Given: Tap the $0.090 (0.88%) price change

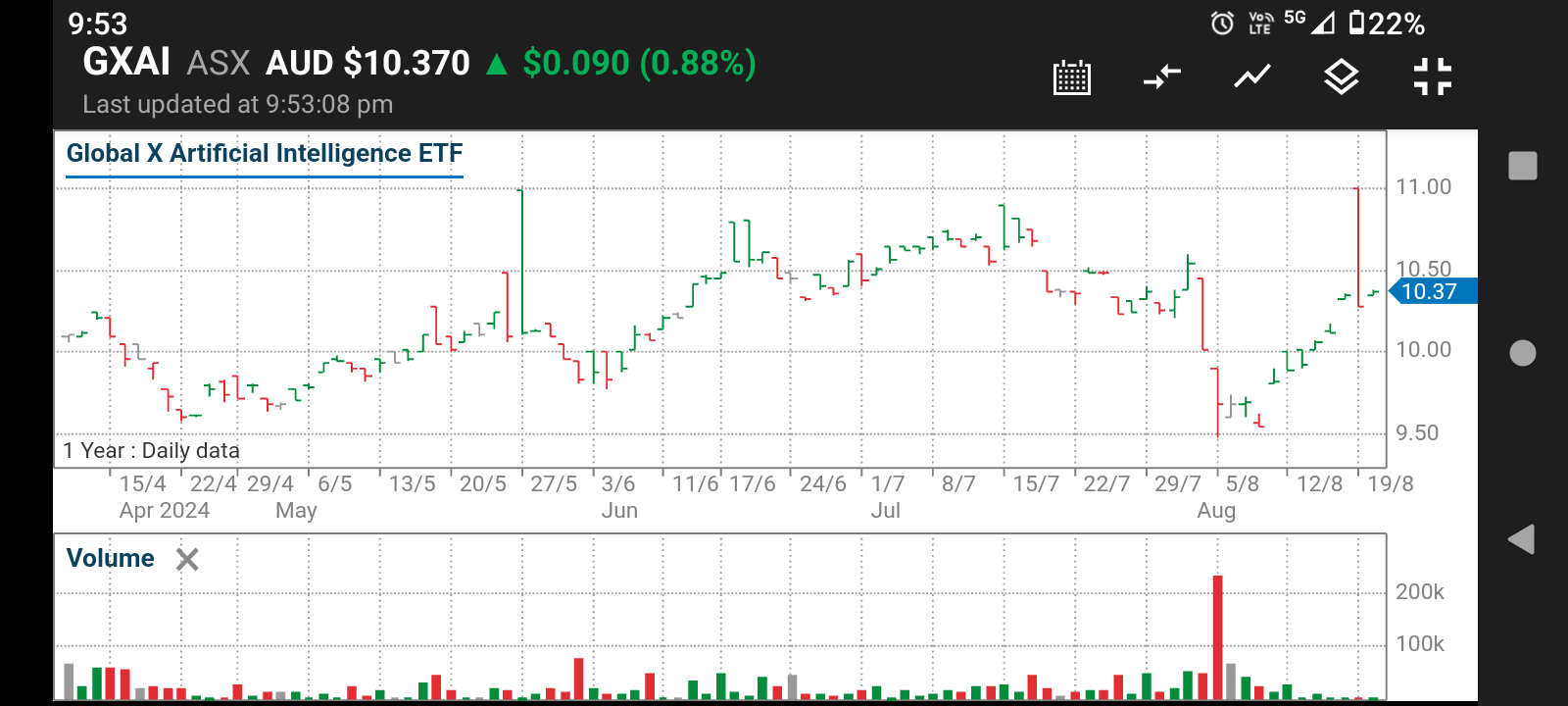Looking at the screenshot, I should click(639, 63).
